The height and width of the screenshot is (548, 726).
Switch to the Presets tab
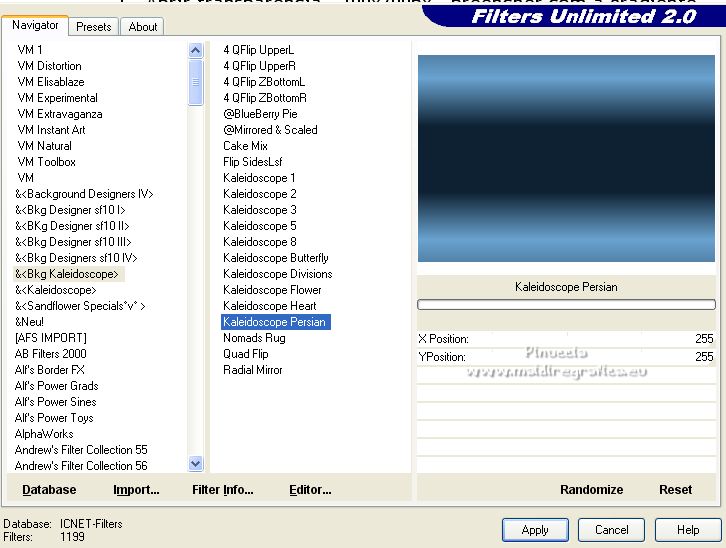point(94,27)
